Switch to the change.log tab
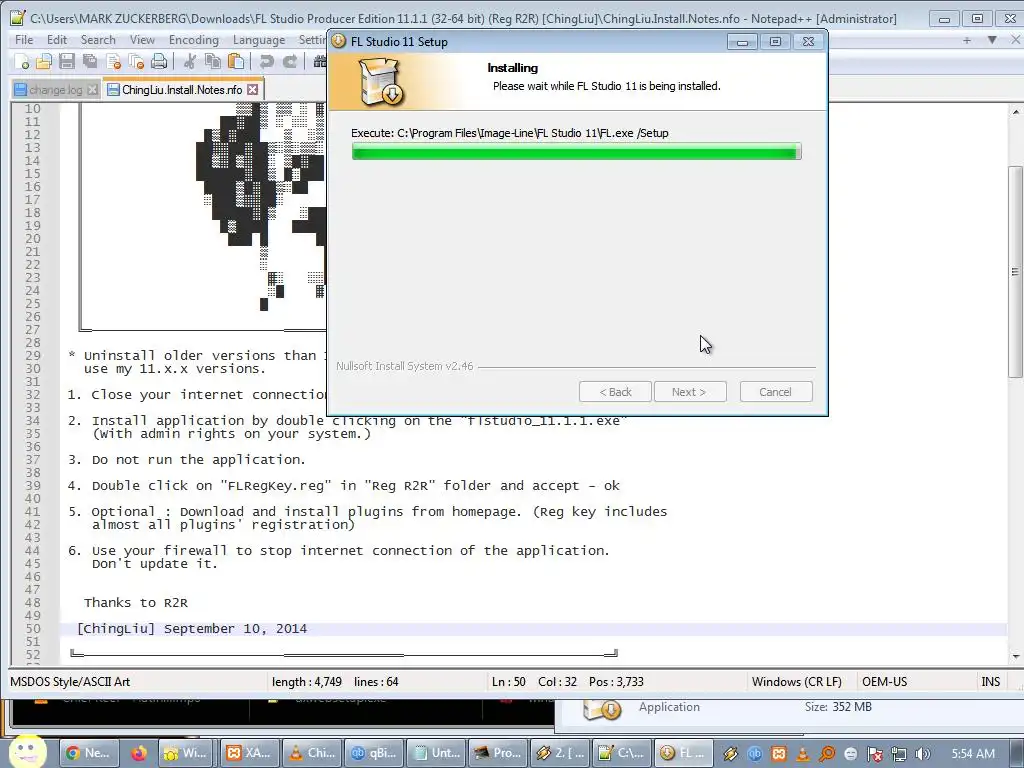This screenshot has width=1024, height=768. click(56, 89)
